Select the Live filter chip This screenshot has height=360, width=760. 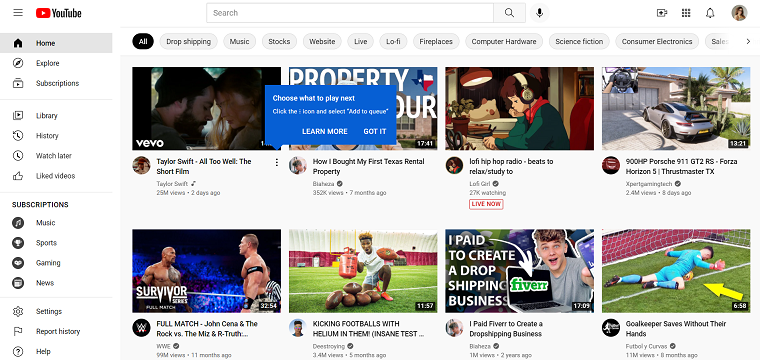click(x=361, y=42)
